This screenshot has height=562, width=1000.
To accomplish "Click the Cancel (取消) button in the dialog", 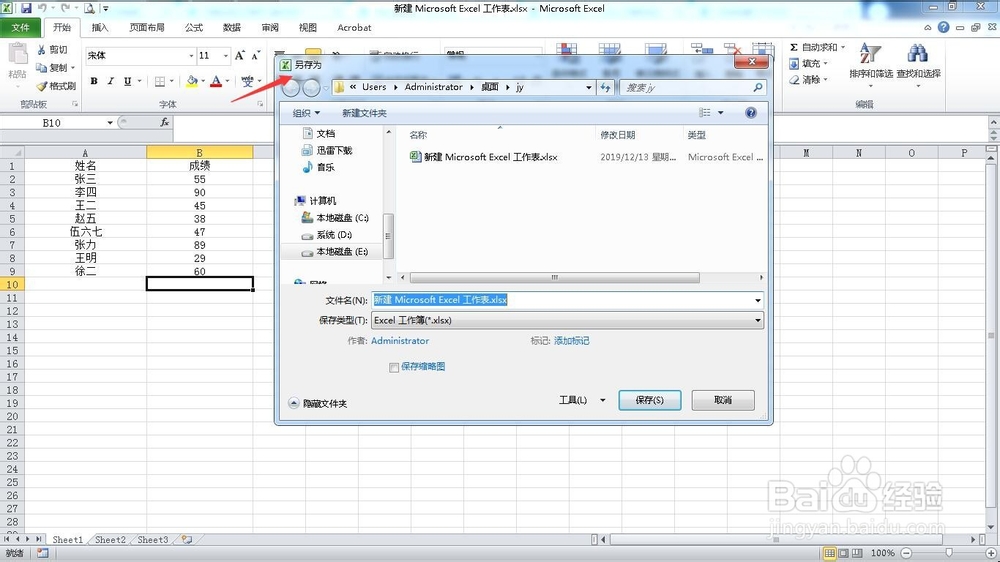I will (723, 400).
